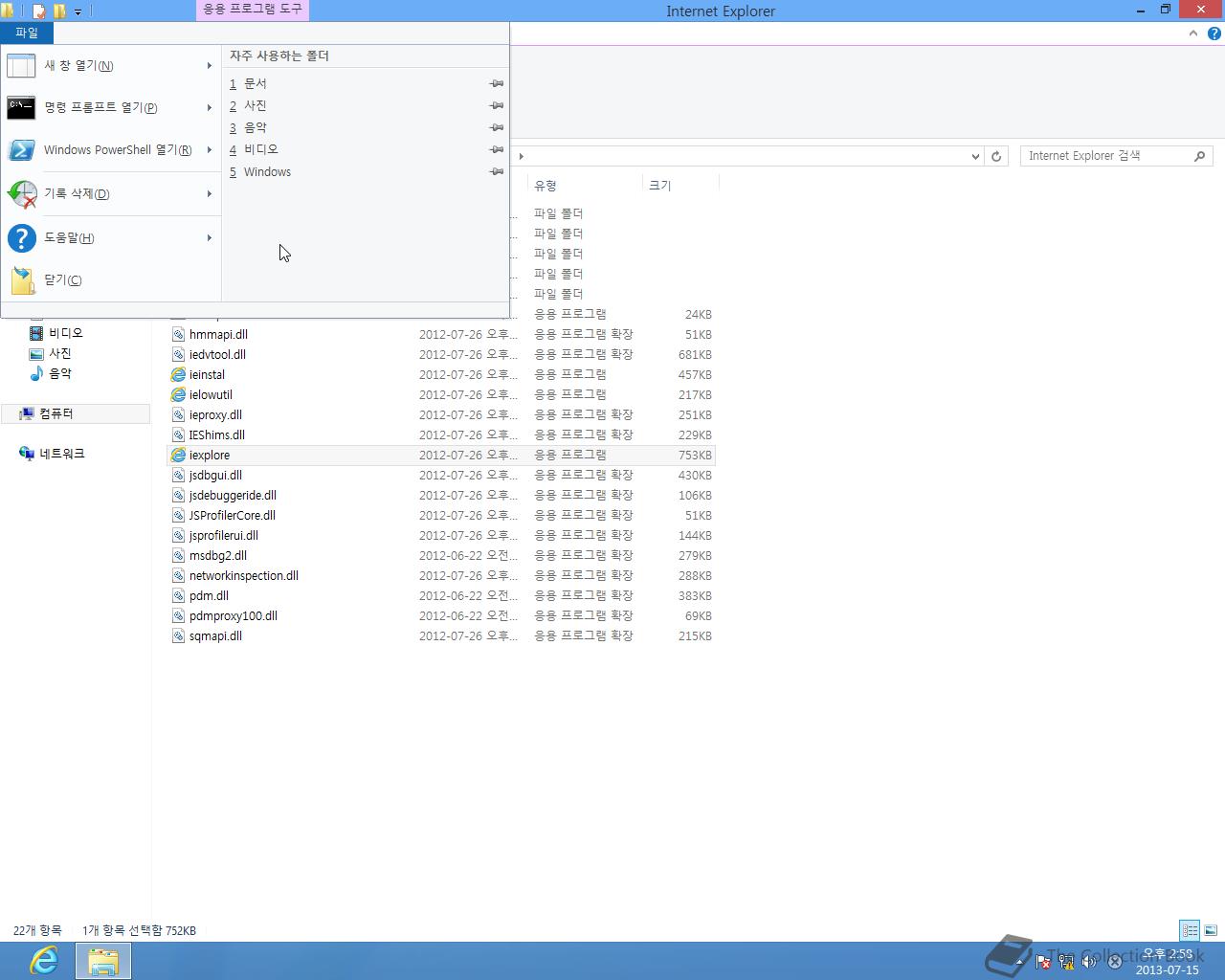Click the blue Windows PowerShell icon
This screenshot has width=1225, height=980.
tap(21, 150)
